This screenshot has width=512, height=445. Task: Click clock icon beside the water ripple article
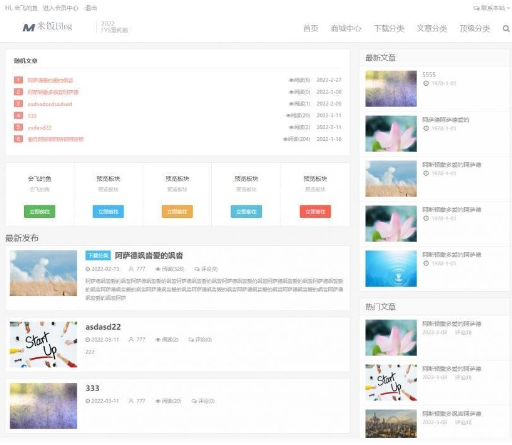(x=426, y=263)
